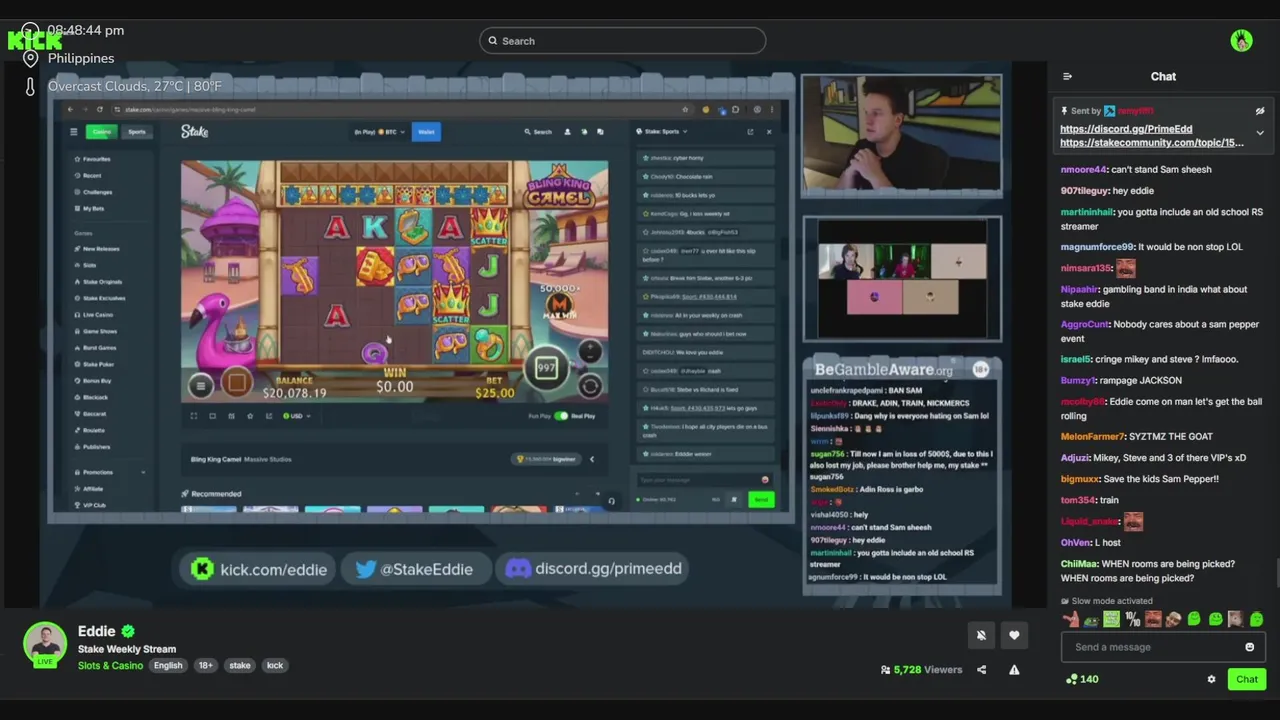1280x720 pixels.
Task: Open Favourites in Stake sidebar
Action: click(x=93, y=159)
